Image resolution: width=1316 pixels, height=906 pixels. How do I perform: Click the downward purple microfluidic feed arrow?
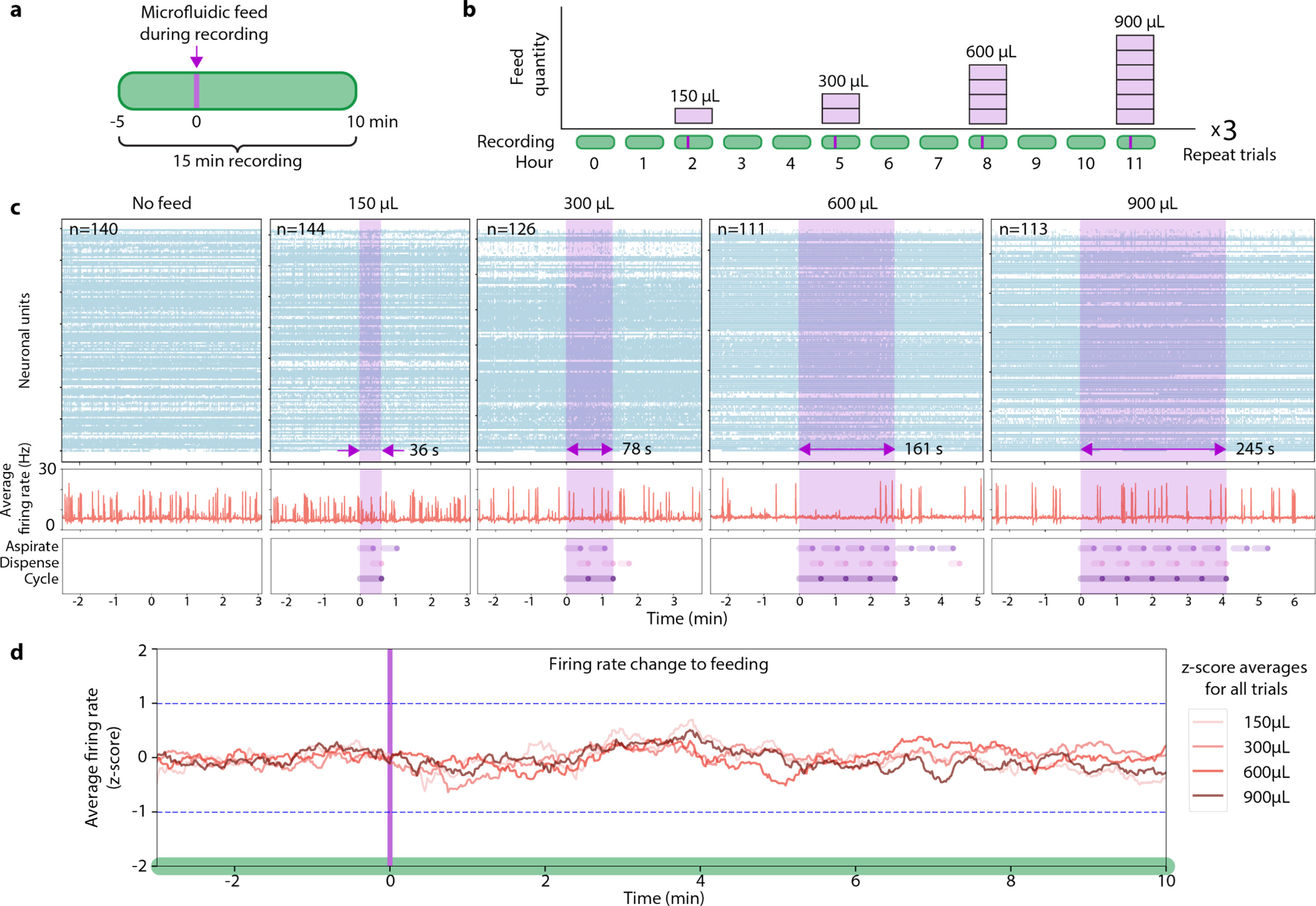coord(196,57)
